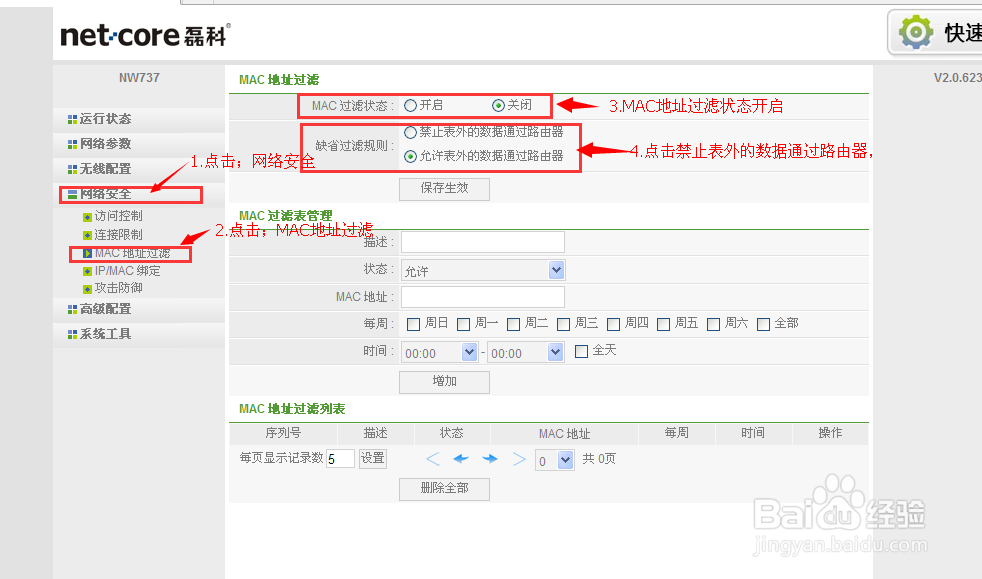Check the 周日 weekday checkbox

pos(413,323)
